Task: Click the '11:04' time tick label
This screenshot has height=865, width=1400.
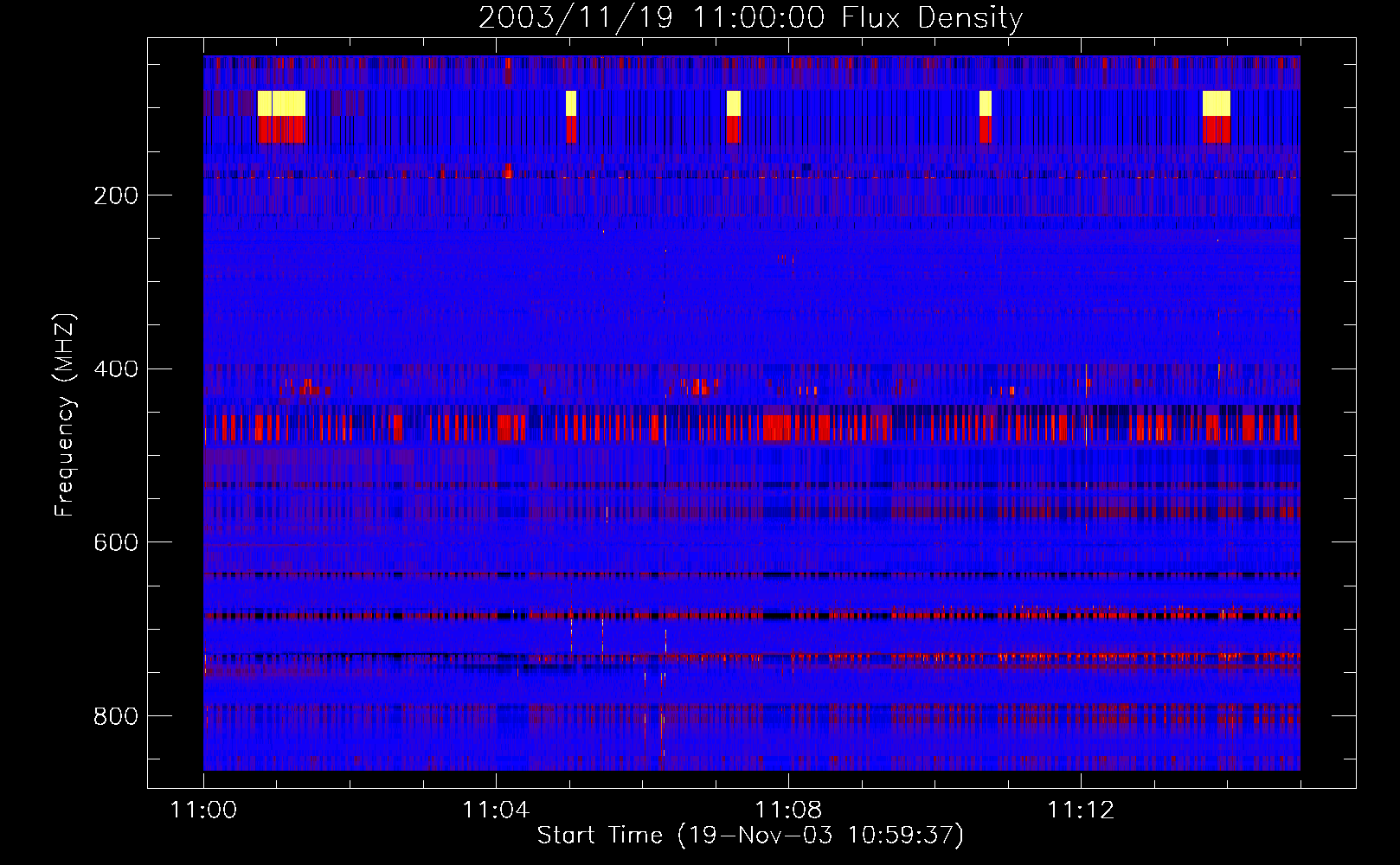Action: tap(496, 811)
